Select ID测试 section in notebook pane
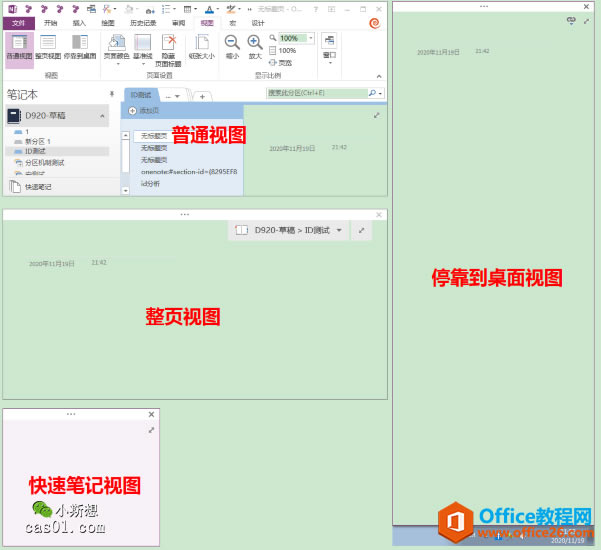 coord(57,151)
